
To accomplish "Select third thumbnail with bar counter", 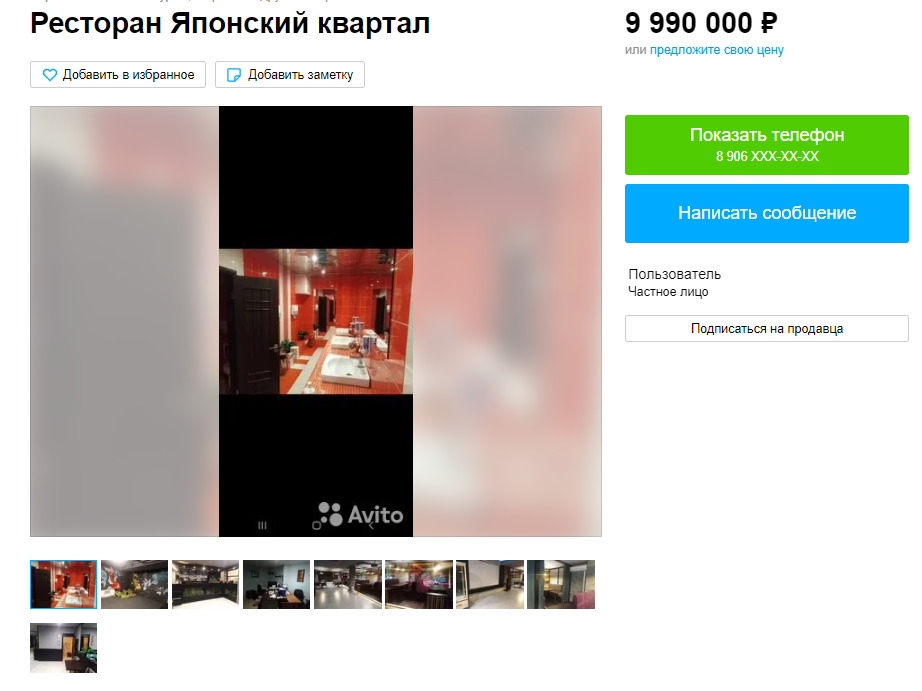I will coord(206,584).
